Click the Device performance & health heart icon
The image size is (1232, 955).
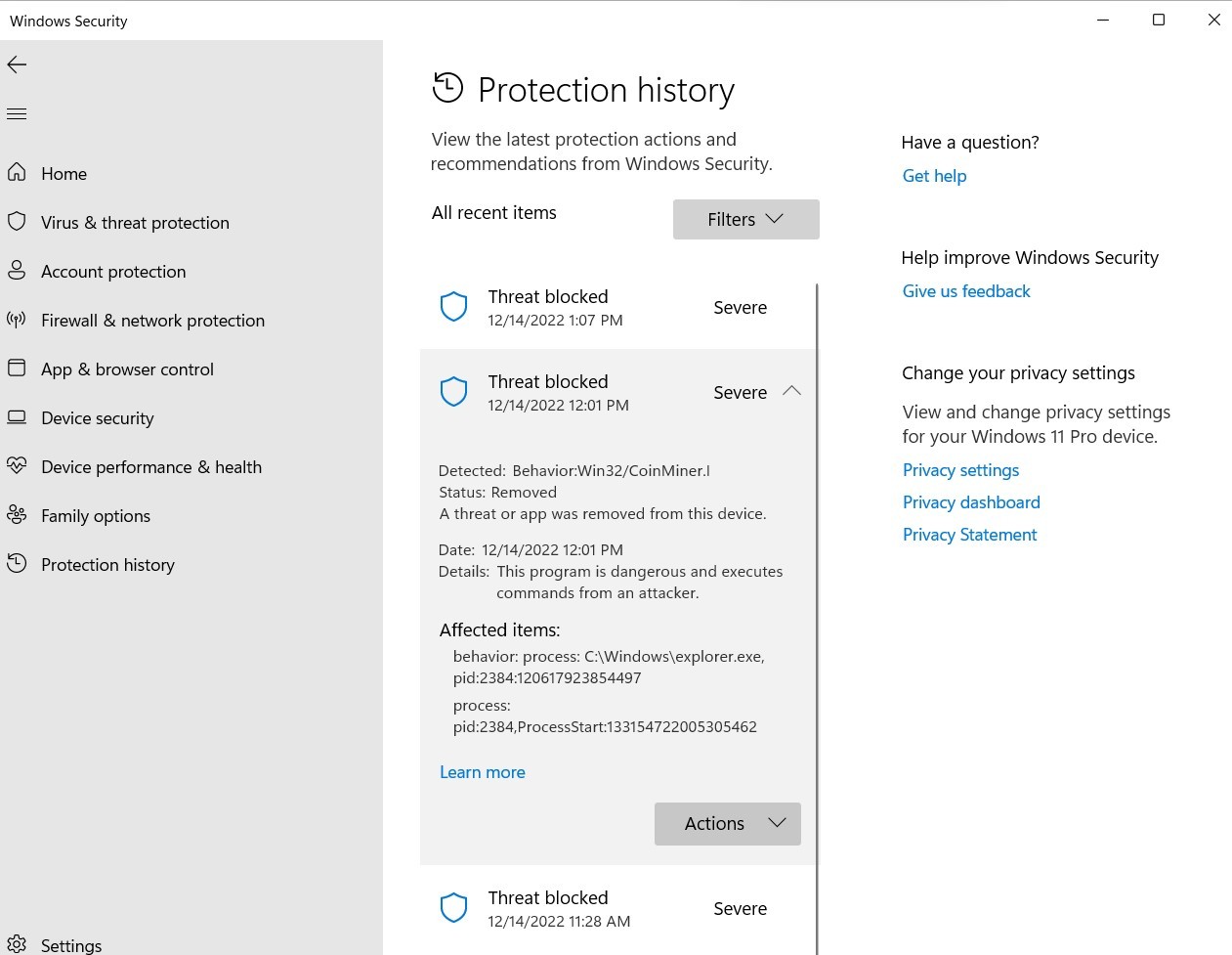tap(17, 466)
